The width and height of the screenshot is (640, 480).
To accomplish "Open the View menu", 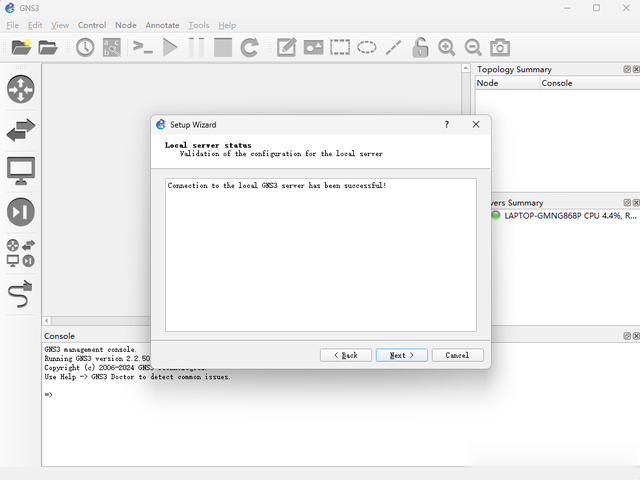I will [x=60, y=25].
